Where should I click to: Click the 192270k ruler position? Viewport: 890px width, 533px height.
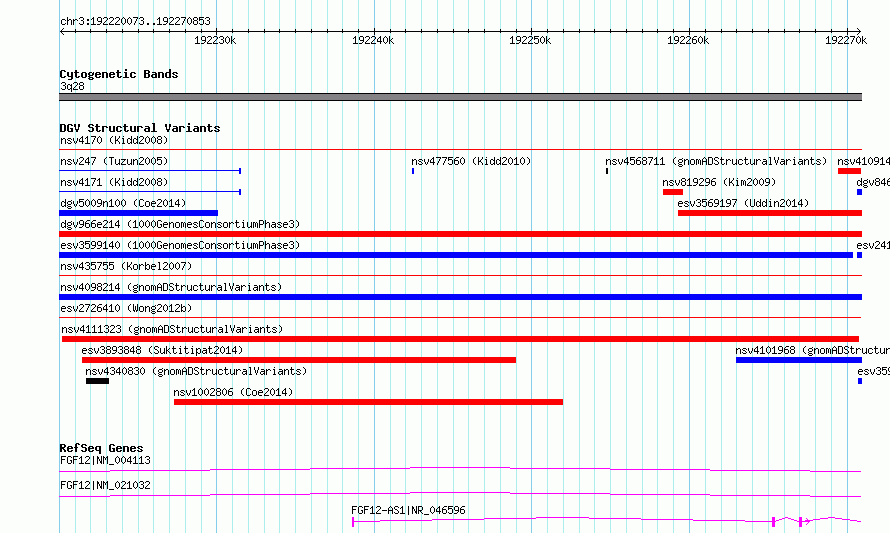(x=846, y=40)
